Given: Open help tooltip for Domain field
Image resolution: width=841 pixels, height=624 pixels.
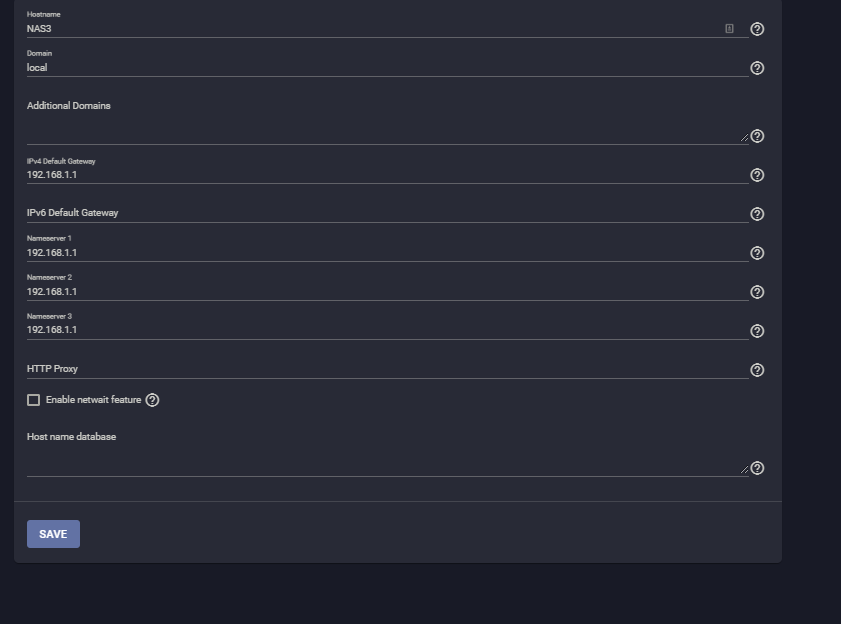Looking at the screenshot, I should (x=757, y=68).
